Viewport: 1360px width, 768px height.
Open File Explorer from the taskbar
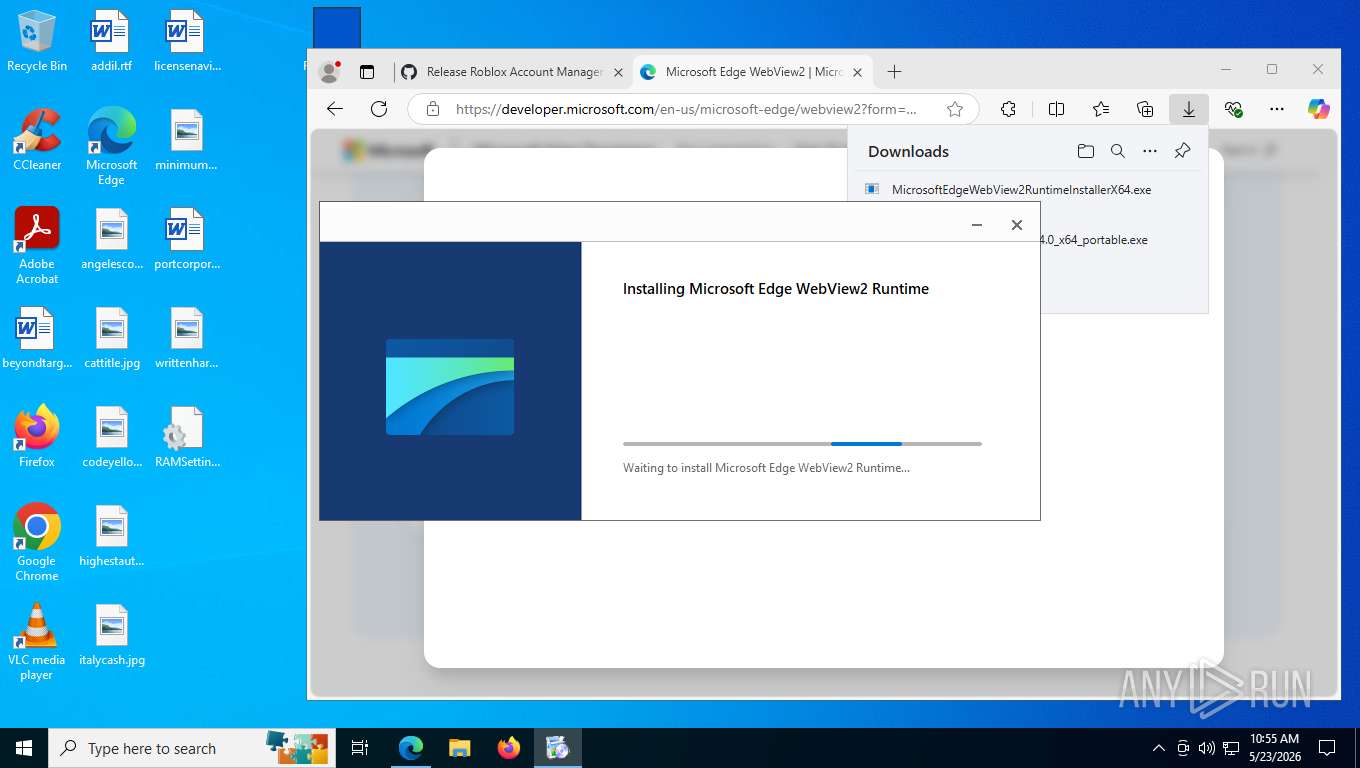[x=459, y=748]
